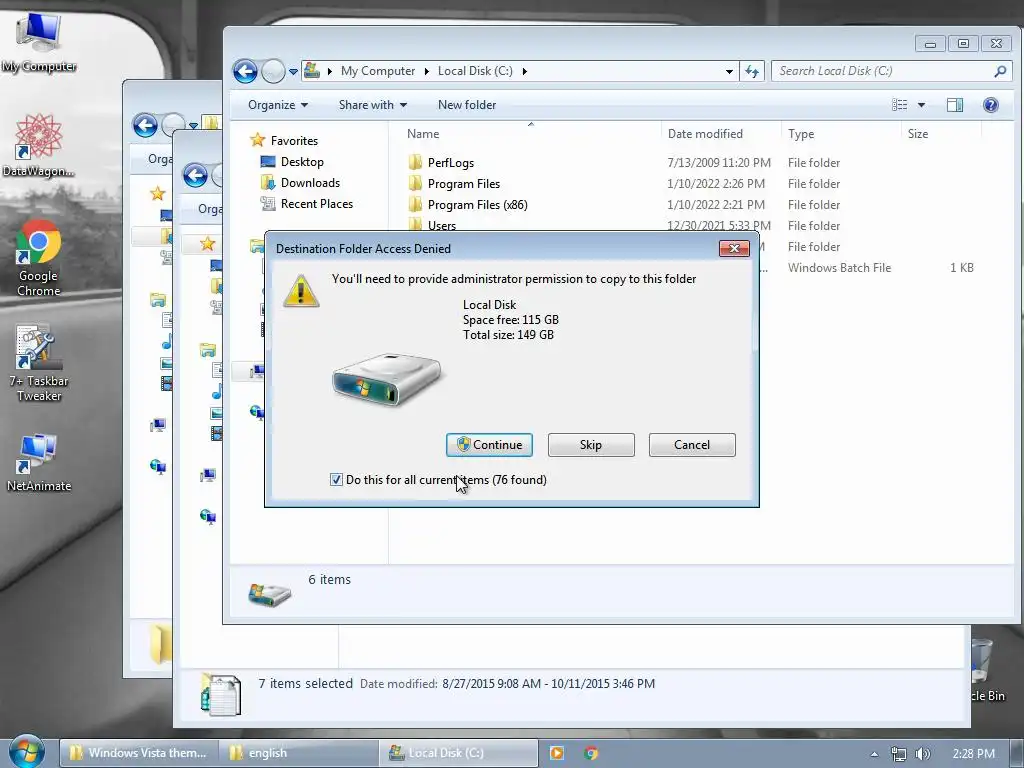1024x768 pixels.
Task: Click the search magnifier icon
Action: 1000,71
